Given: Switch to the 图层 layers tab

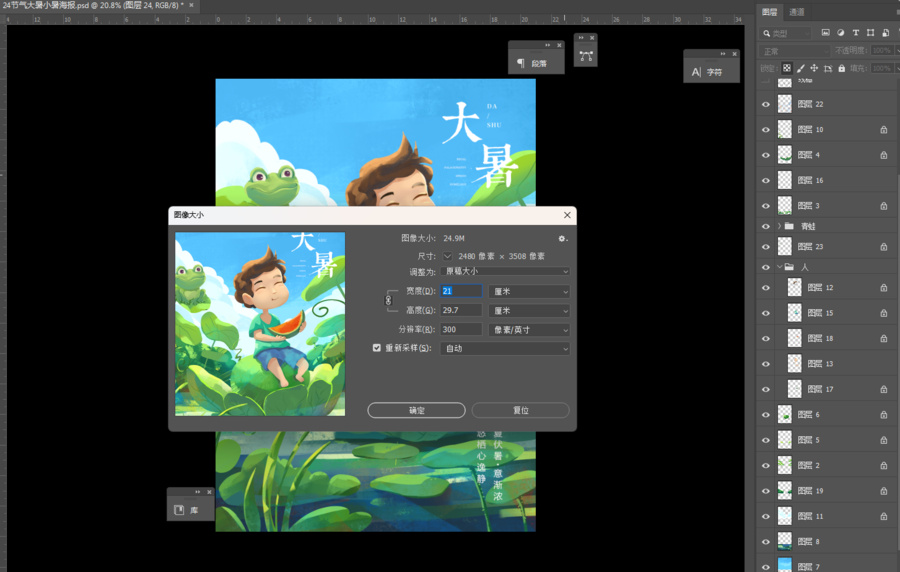Looking at the screenshot, I should [x=770, y=11].
